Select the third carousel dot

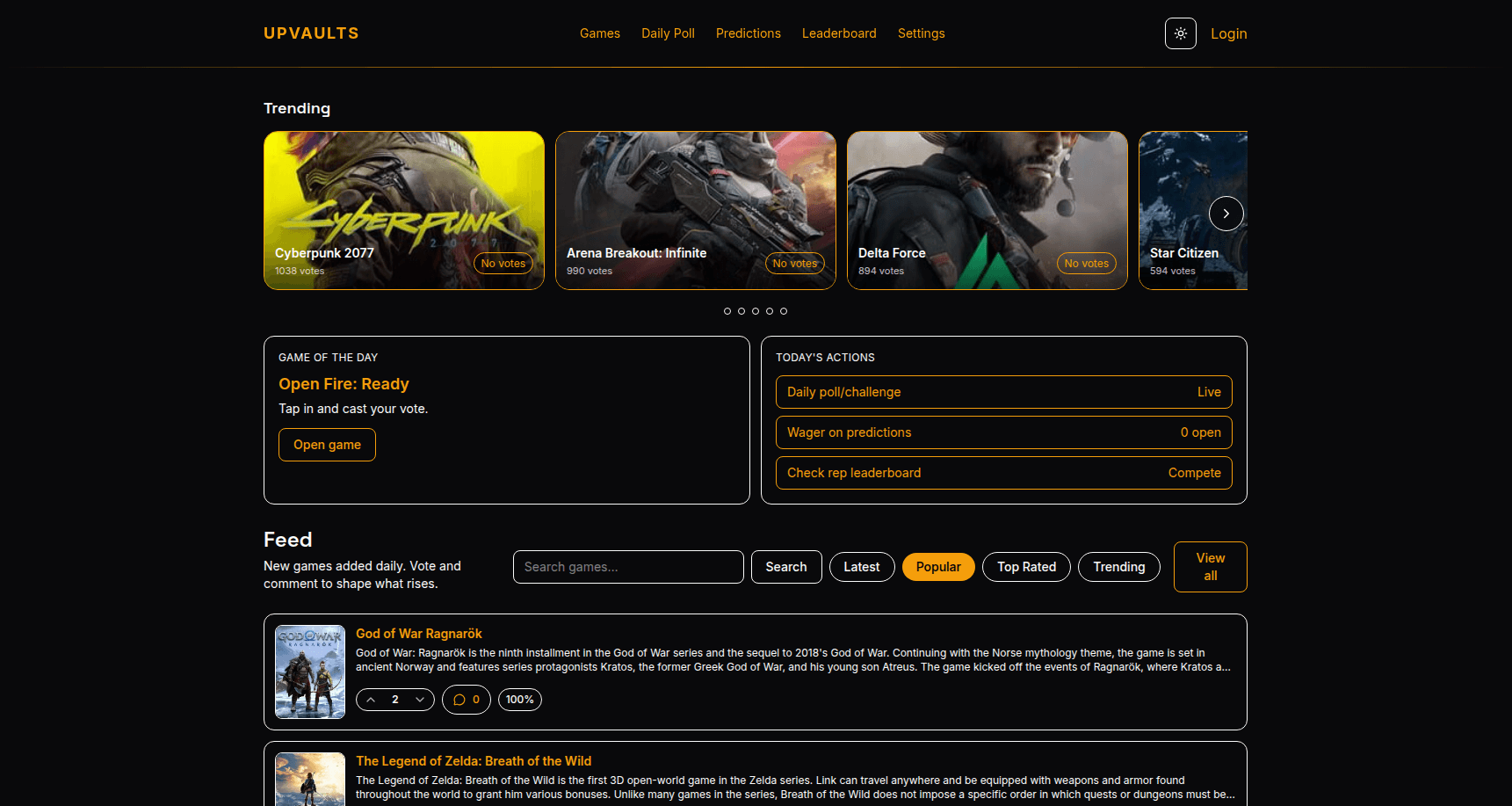point(756,311)
